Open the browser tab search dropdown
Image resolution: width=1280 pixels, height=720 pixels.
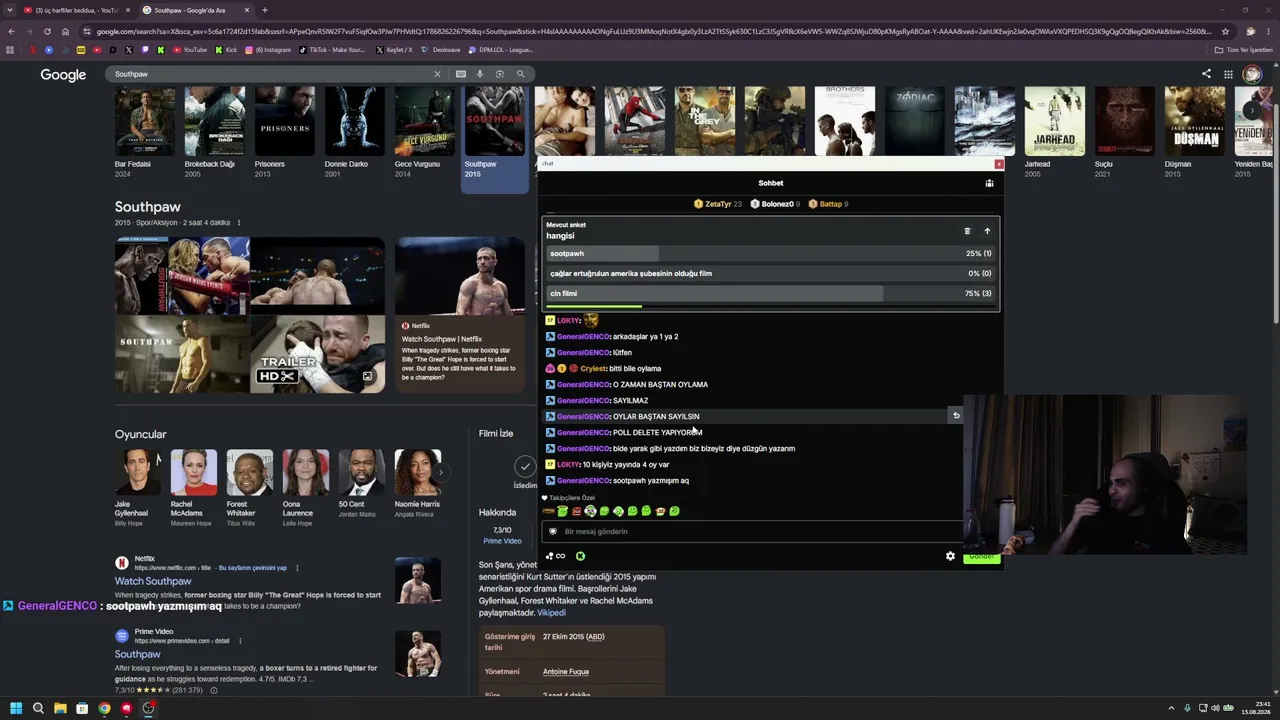click(x=10, y=10)
